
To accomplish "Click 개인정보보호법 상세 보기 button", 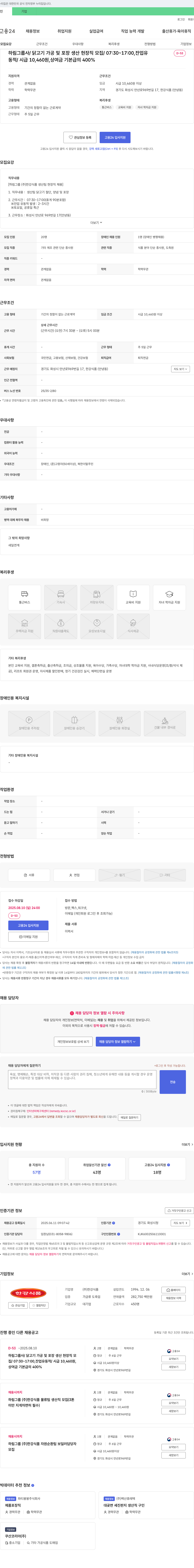I will tap(73, 1041).
